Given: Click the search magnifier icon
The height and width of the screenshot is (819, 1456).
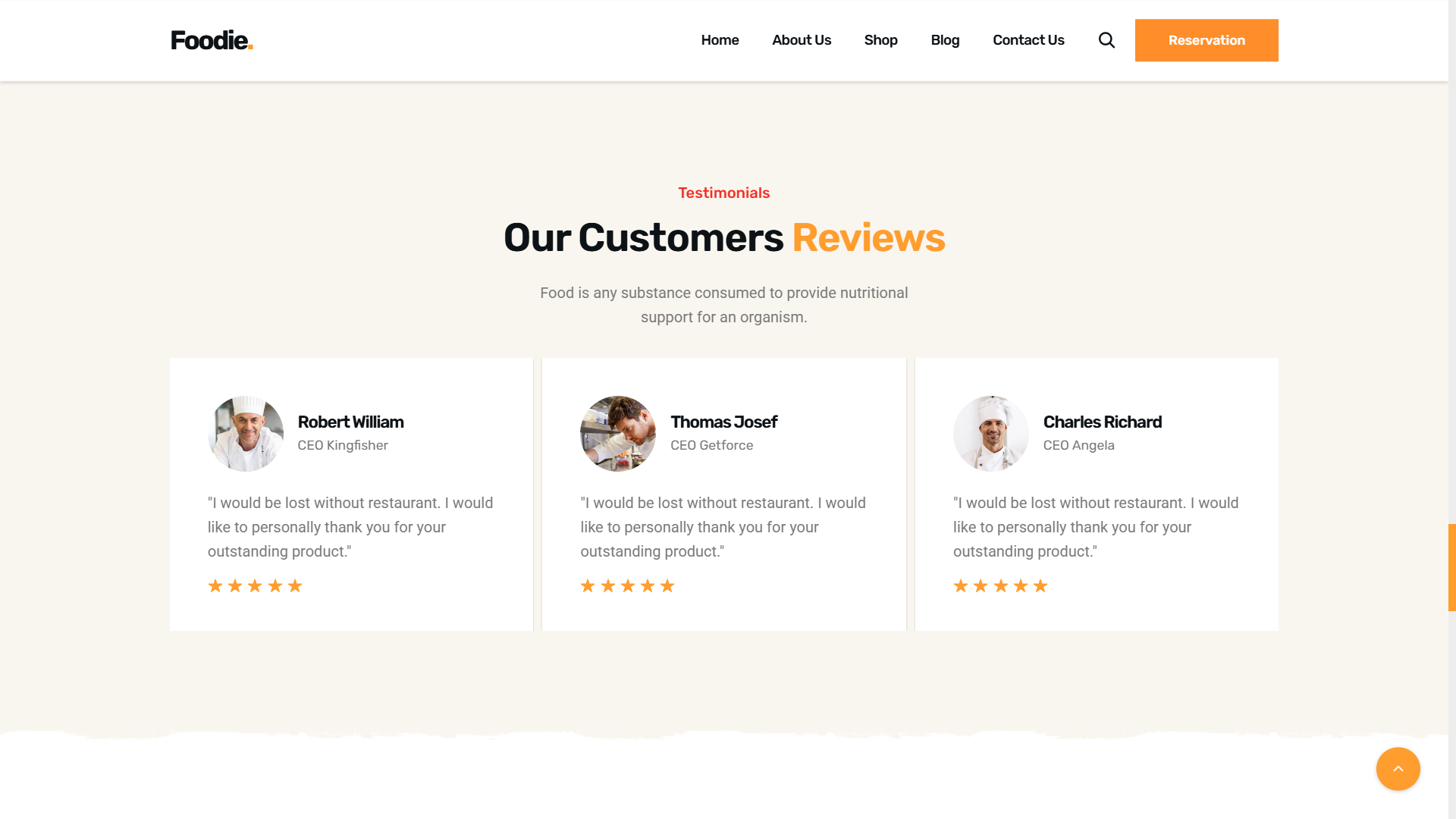Looking at the screenshot, I should point(1106,40).
